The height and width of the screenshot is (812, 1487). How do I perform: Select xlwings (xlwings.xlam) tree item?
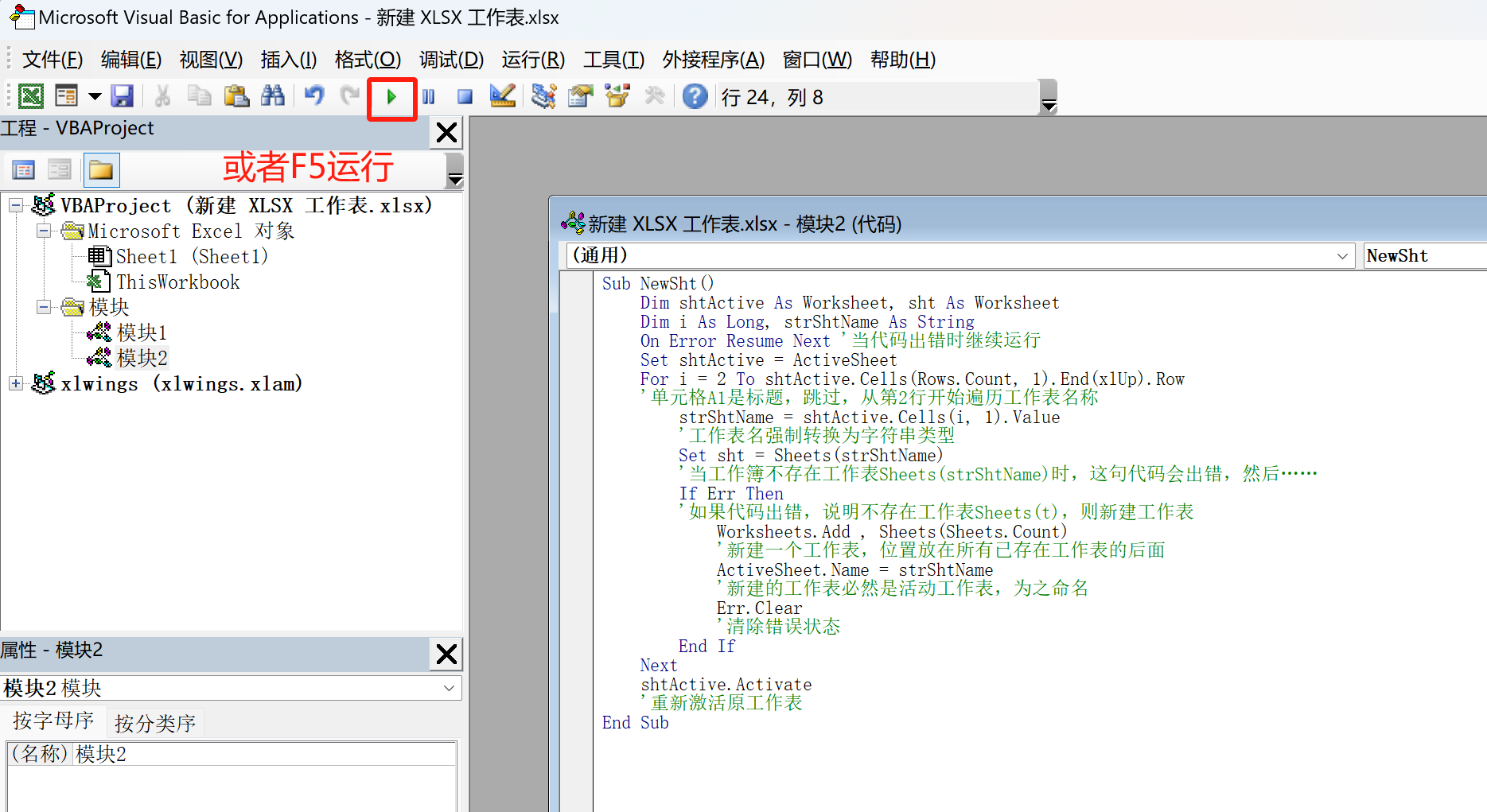[182, 383]
